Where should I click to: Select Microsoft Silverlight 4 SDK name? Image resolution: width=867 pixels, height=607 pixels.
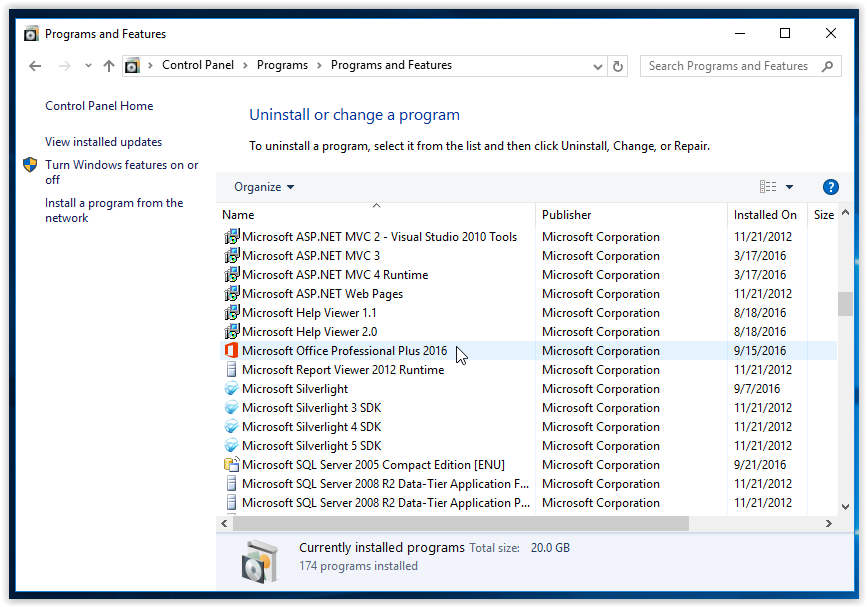311,427
